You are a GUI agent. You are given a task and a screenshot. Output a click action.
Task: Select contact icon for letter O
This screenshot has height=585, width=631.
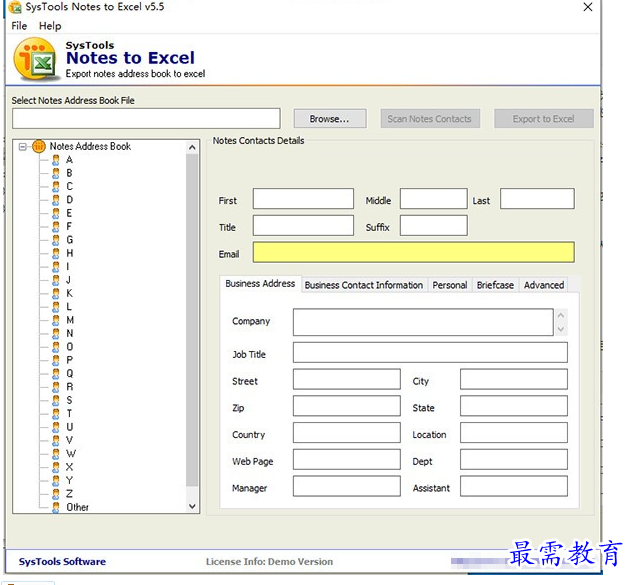[x=56, y=347]
